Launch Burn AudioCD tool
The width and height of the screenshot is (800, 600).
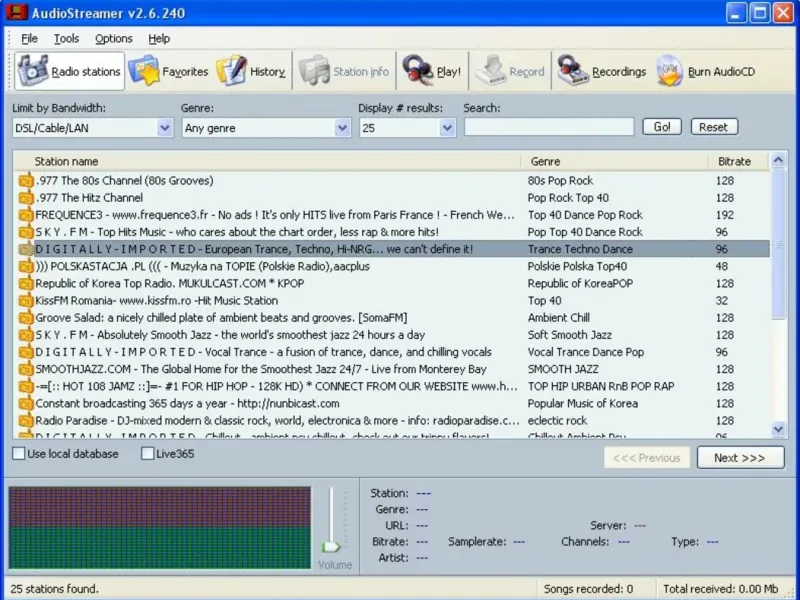pos(706,72)
